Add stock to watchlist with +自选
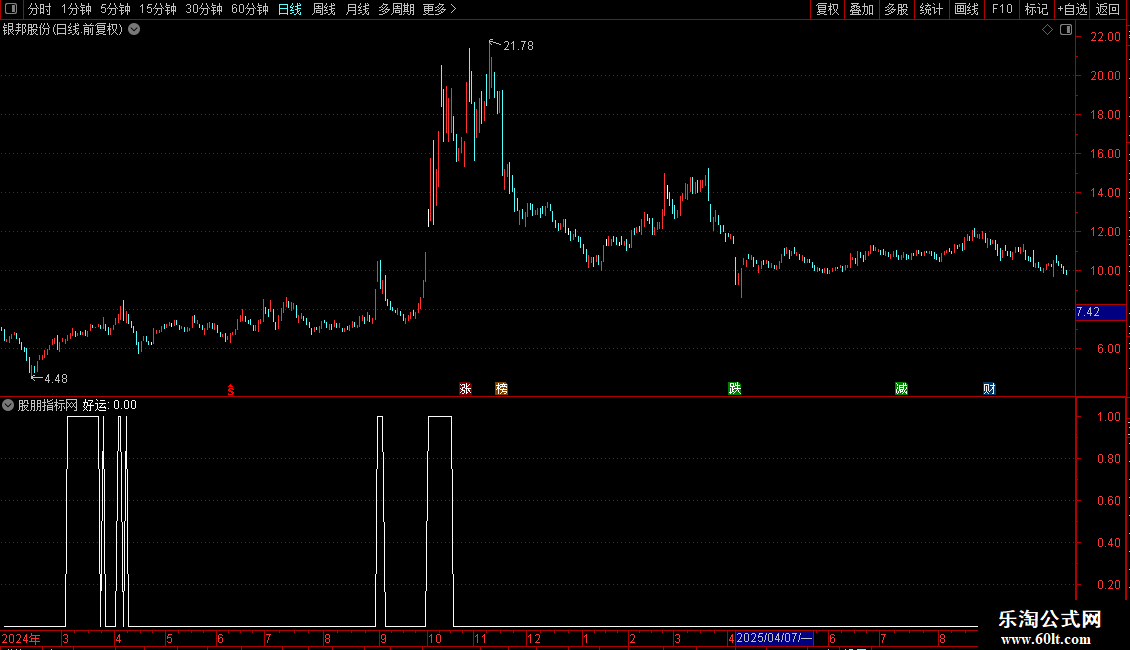This screenshot has width=1130, height=650. coord(1072,9)
